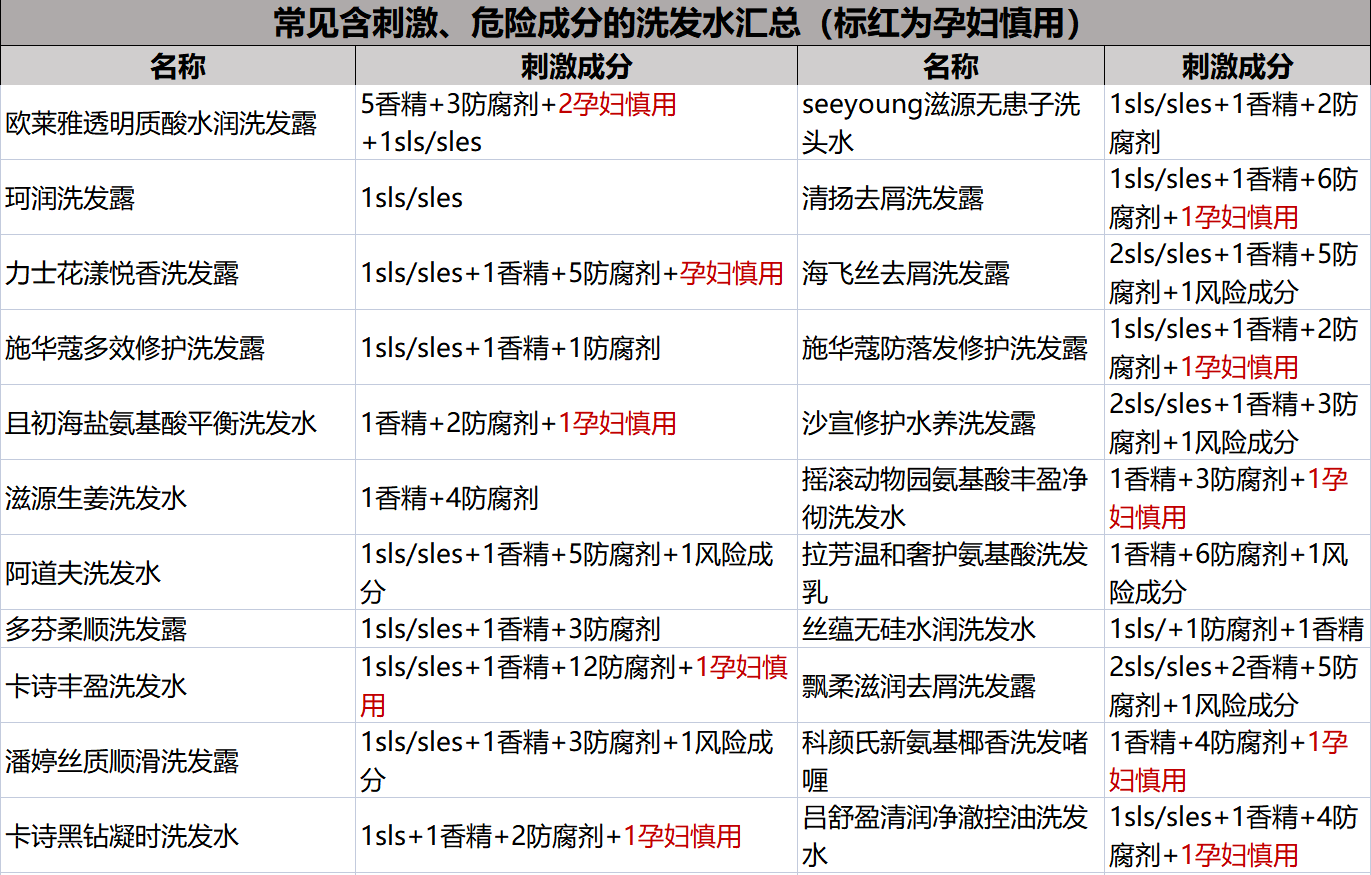Click the 名称 header above seeyoung滋源无患子洗头水

[951, 66]
